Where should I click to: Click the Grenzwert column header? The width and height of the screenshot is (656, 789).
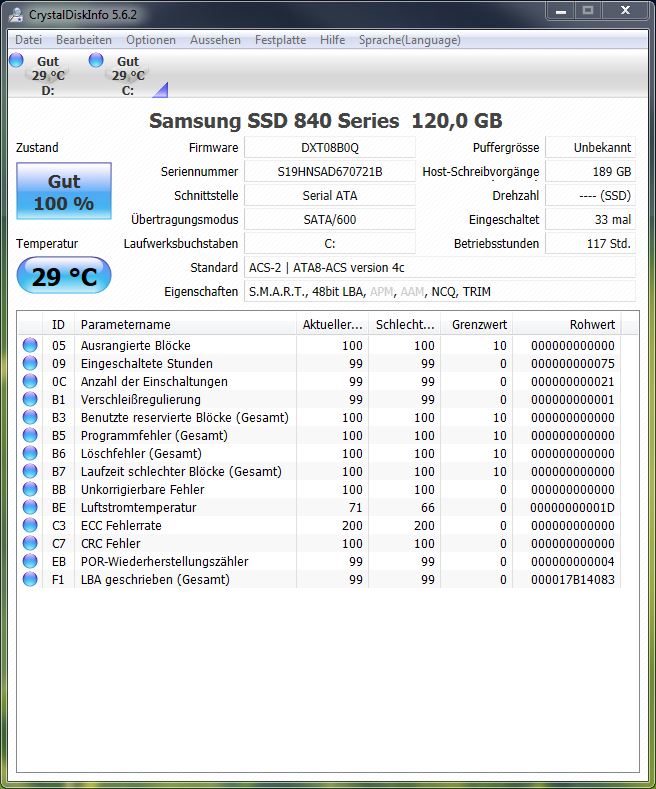point(477,325)
